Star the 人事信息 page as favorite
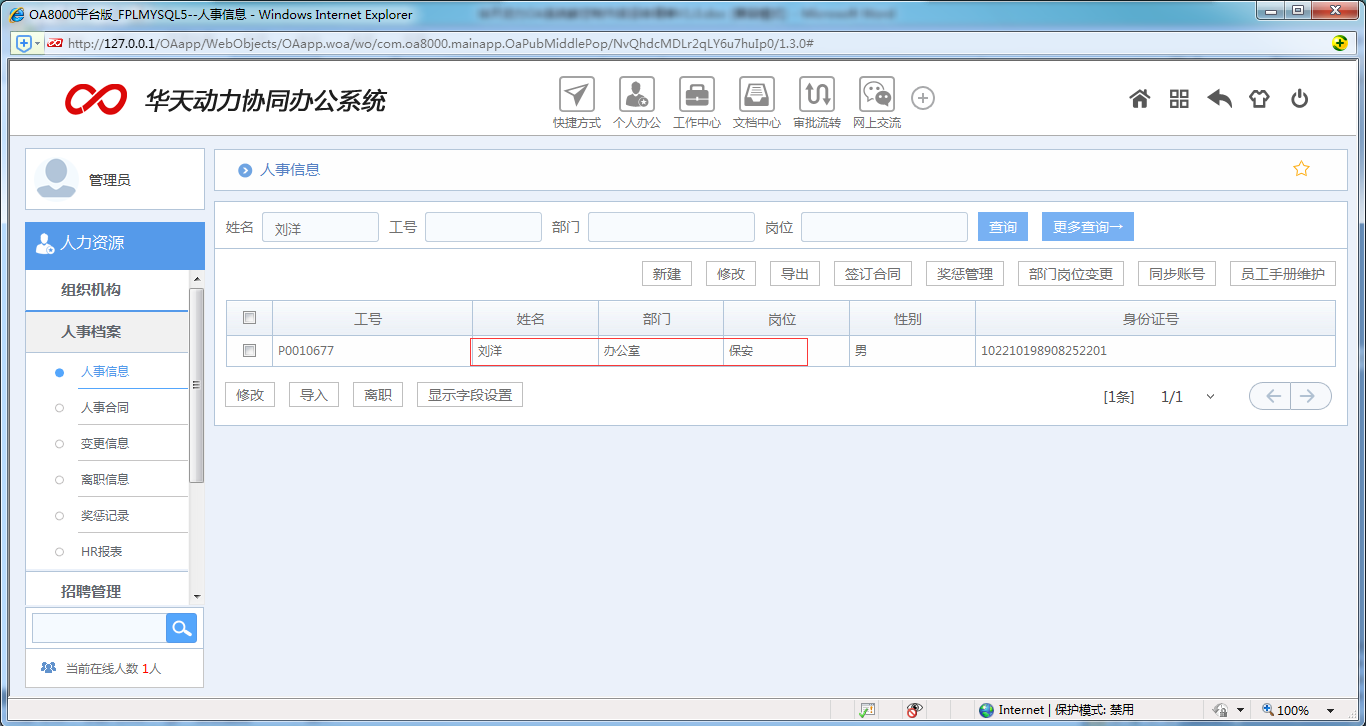Screen dimensions: 1366x726 pos(1301,168)
